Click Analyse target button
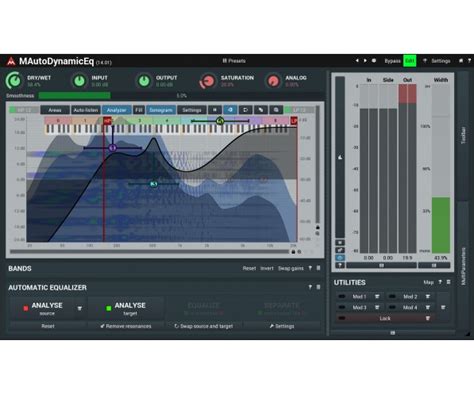Viewport: 474px width, 394px height. (x=126, y=309)
